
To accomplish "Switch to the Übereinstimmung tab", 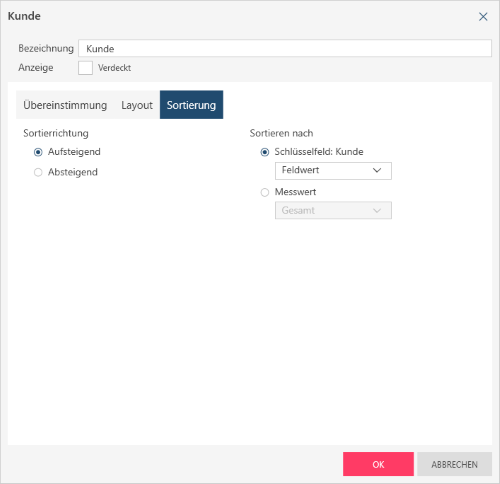I will click(65, 105).
